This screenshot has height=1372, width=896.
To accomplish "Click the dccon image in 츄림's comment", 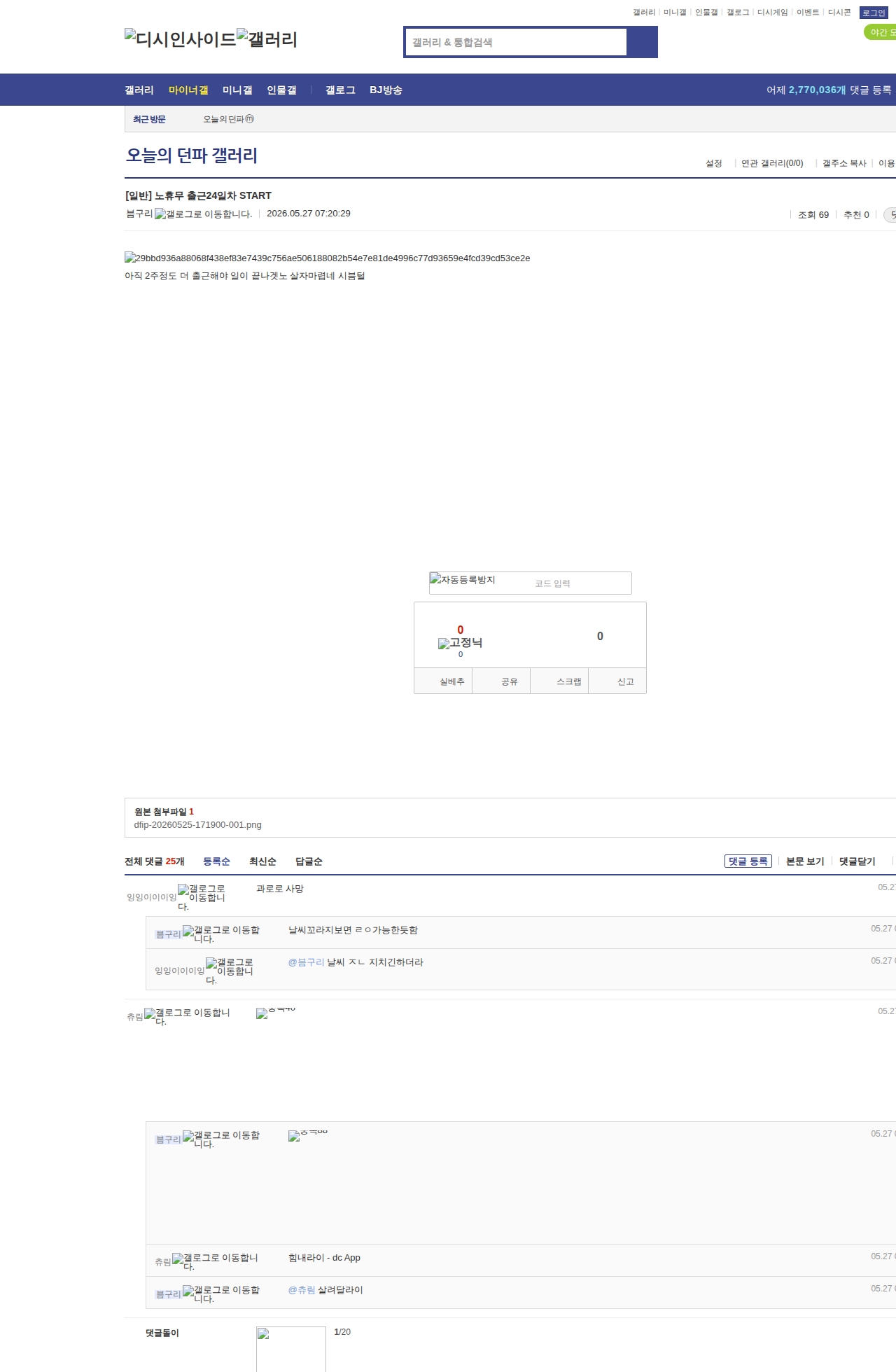I will click(276, 1013).
